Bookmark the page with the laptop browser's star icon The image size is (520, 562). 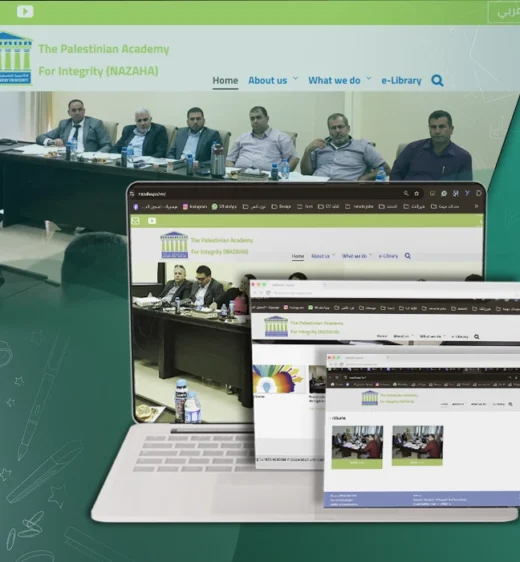tap(416, 194)
